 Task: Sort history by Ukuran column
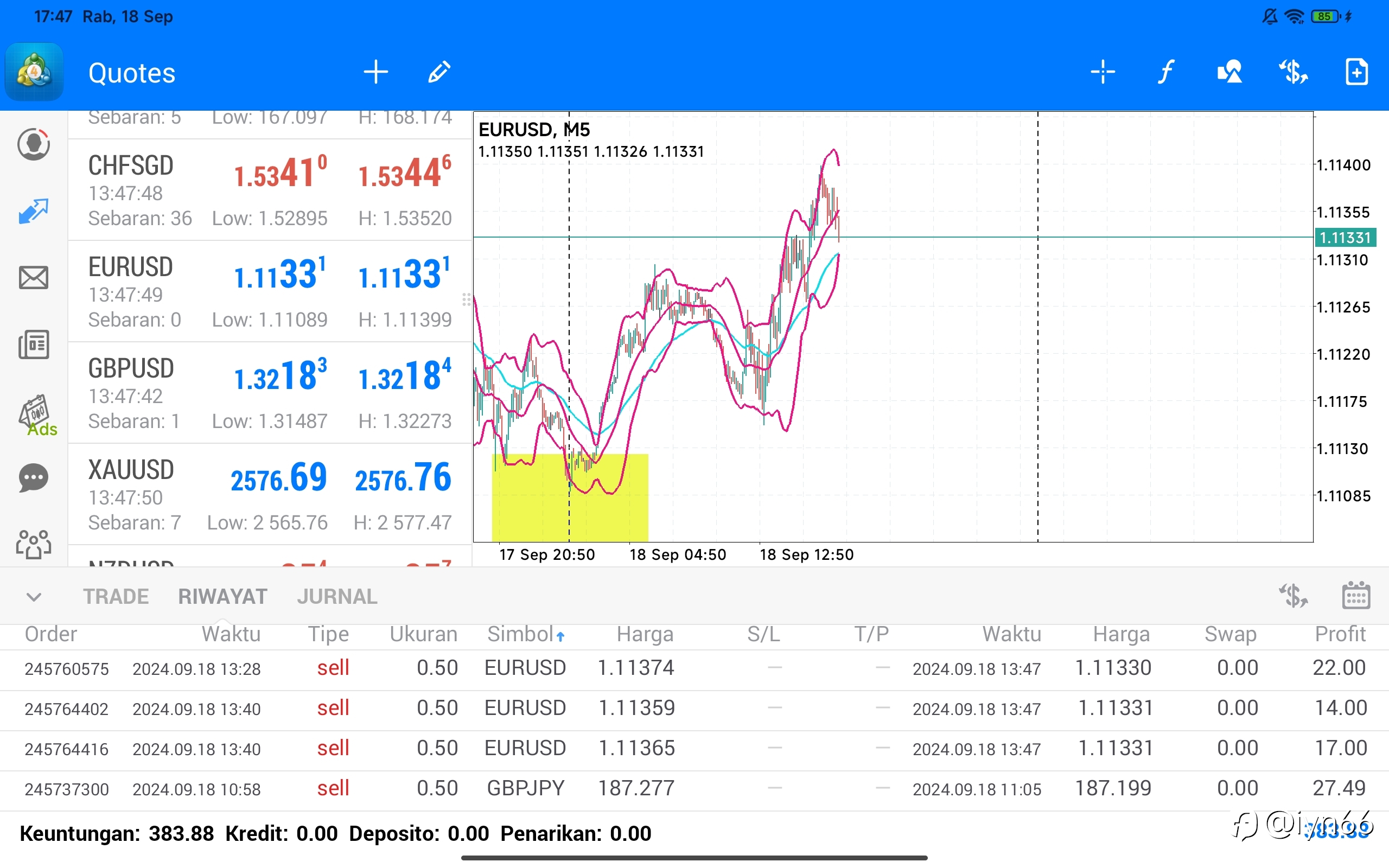(424, 634)
